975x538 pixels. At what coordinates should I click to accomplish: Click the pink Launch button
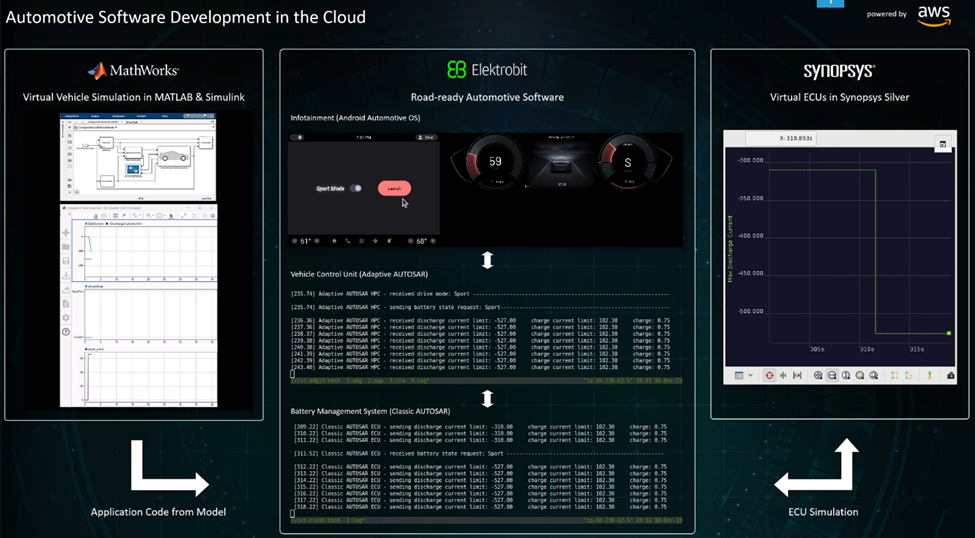(x=394, y=188)
